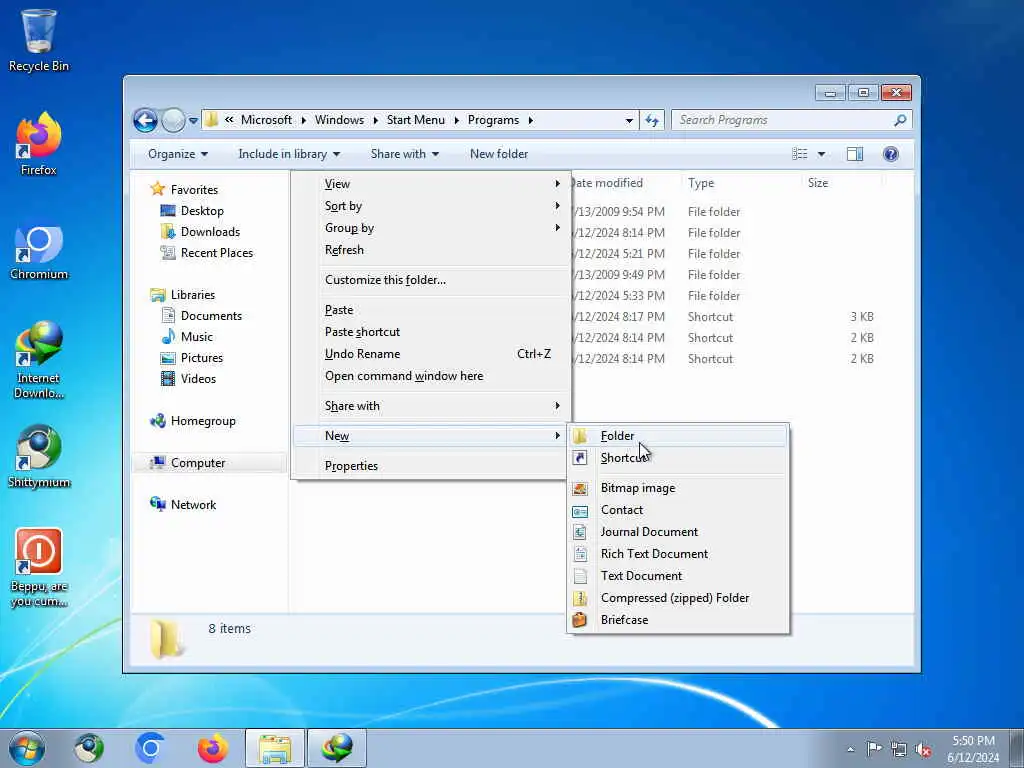Choose Paste shortcut
Image resolution: width=1024 pixels, height=768 pixels.
click(x=430, y=332)
